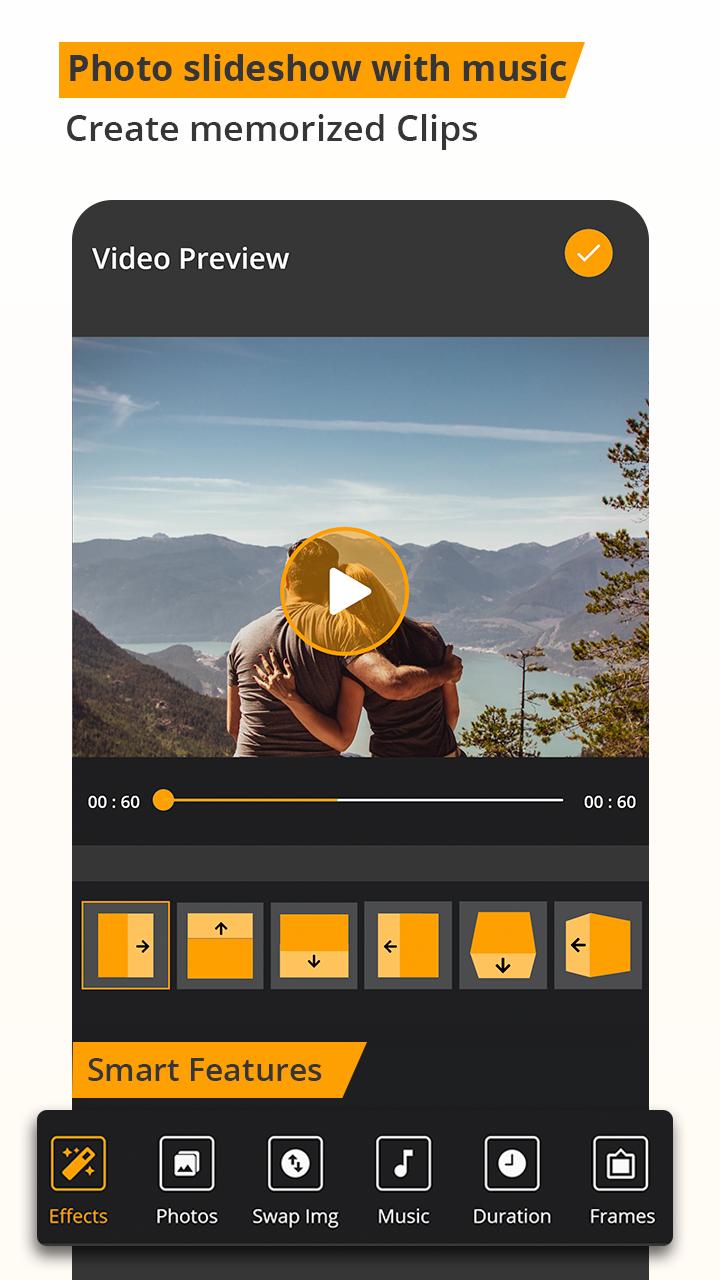Tap the Effects label
Image resolution: width=720 pixels, height=1280 pixels.
tap(78, 1217)
